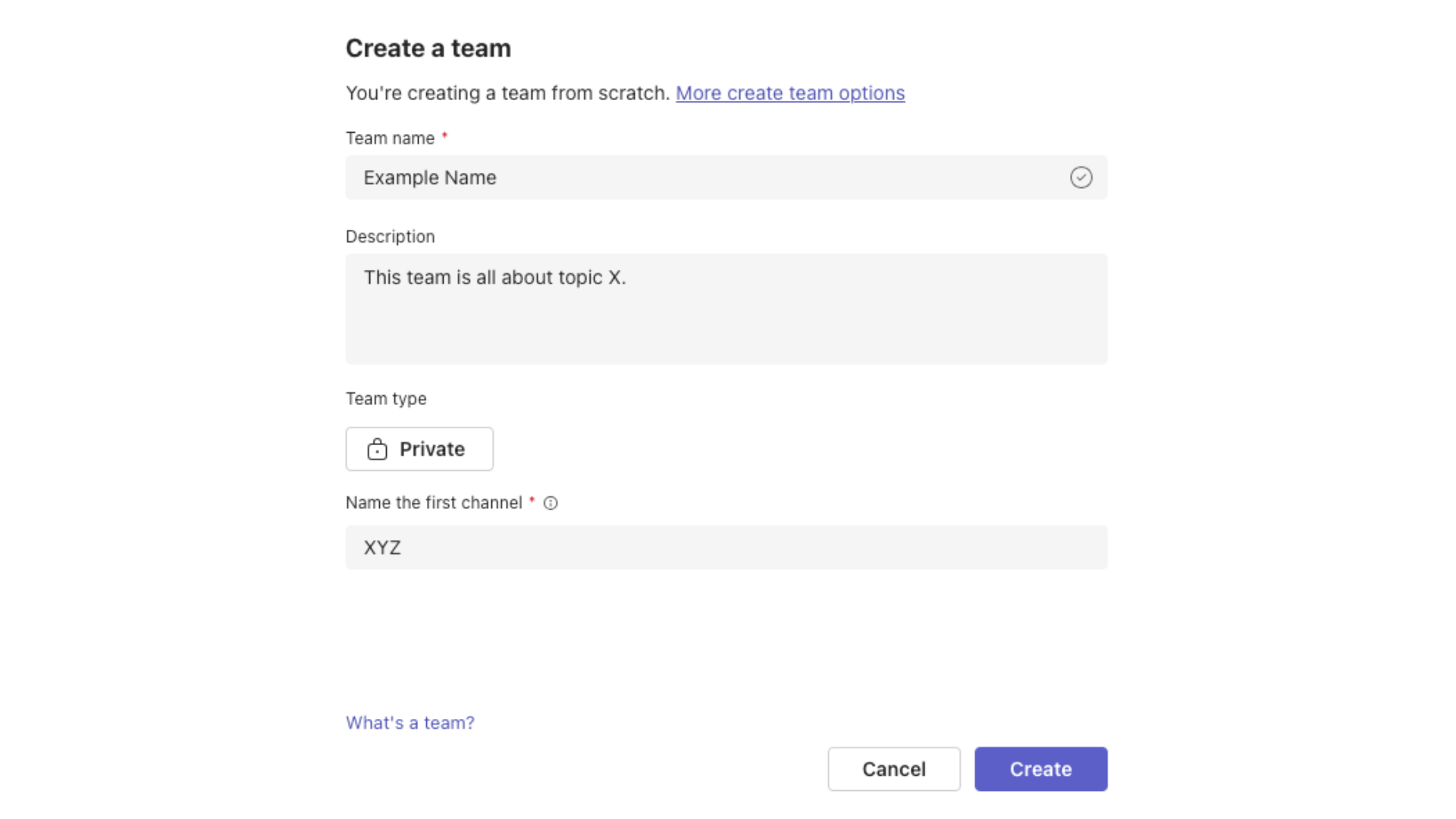Click the 'Description' label
Viewport: 1456px width, 819px height.
[390, 236]
